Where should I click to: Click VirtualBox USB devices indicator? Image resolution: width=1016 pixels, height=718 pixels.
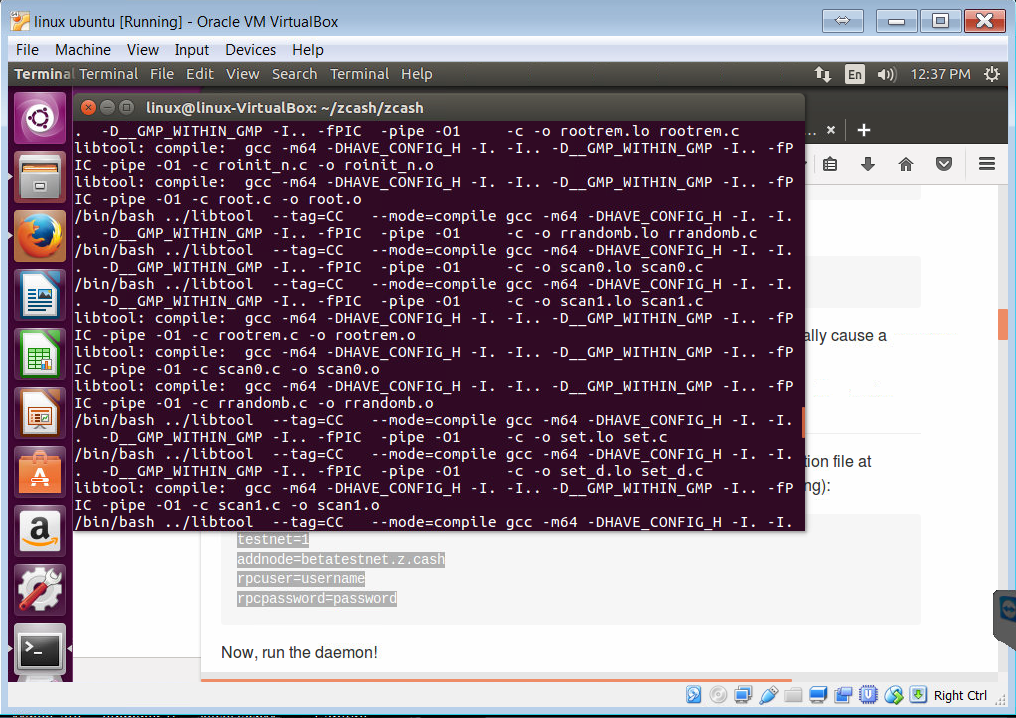pos(768,695)
